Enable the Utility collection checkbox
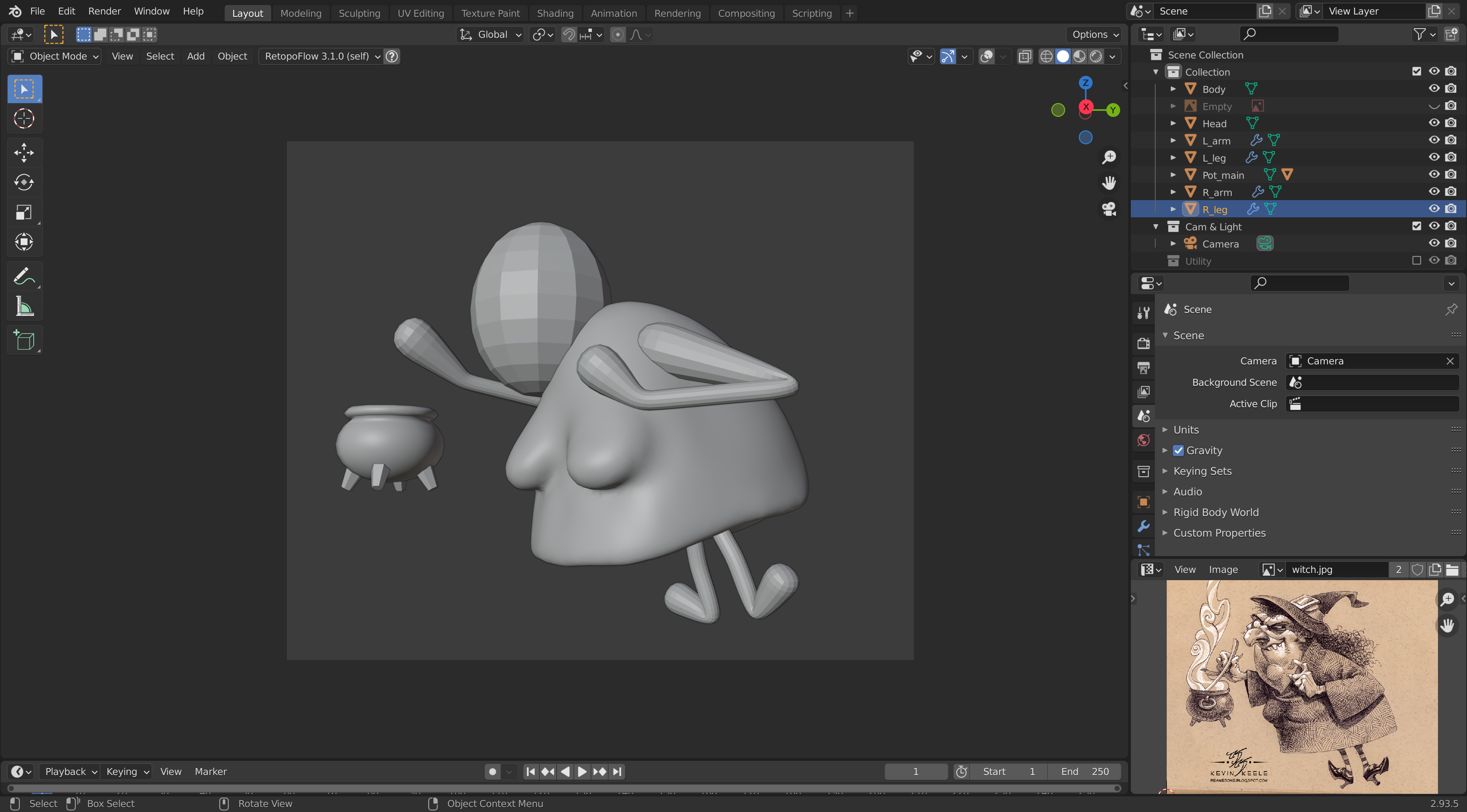This screenshot has height=812, width=1467. click(1416, 260)
